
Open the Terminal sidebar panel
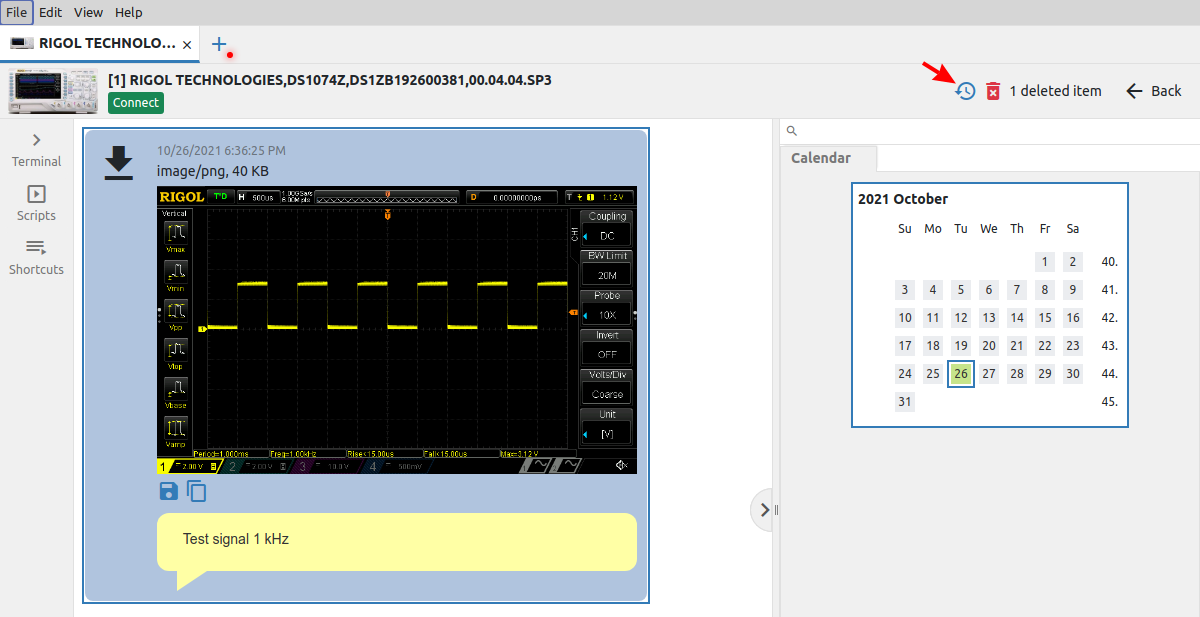coord(36,150)
